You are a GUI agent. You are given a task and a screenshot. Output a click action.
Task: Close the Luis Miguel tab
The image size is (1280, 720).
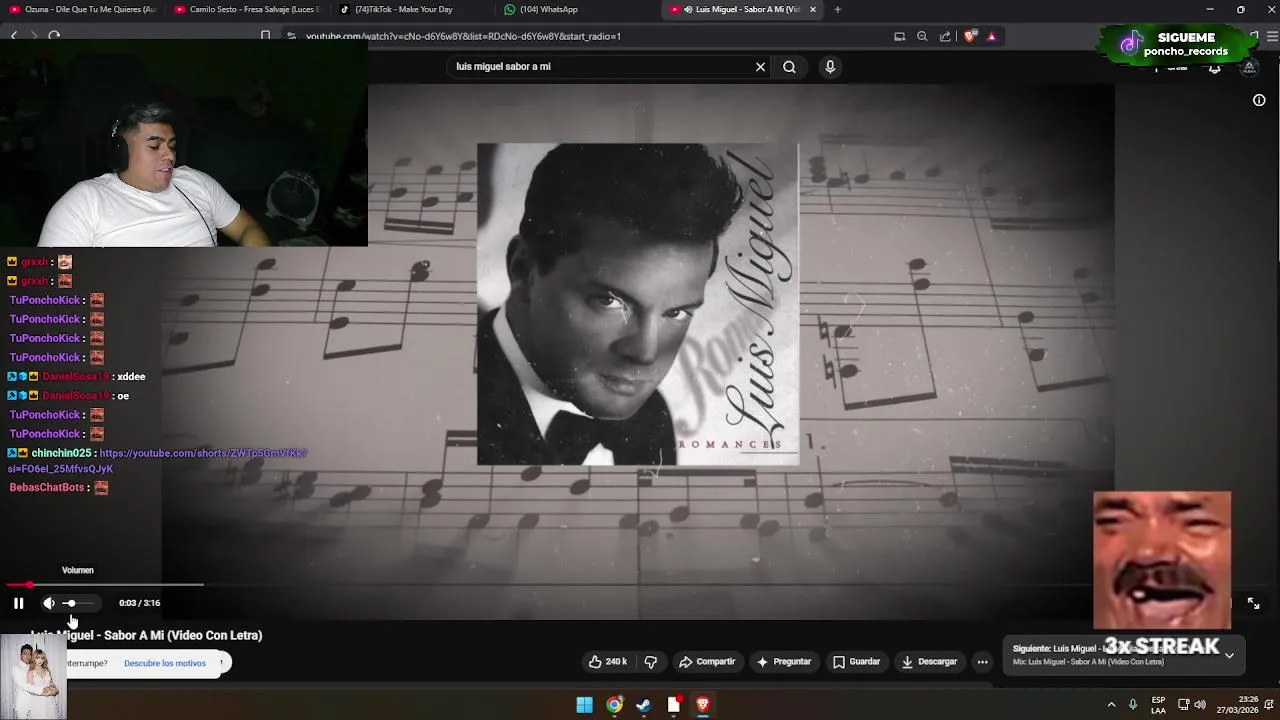click(813, 10)
